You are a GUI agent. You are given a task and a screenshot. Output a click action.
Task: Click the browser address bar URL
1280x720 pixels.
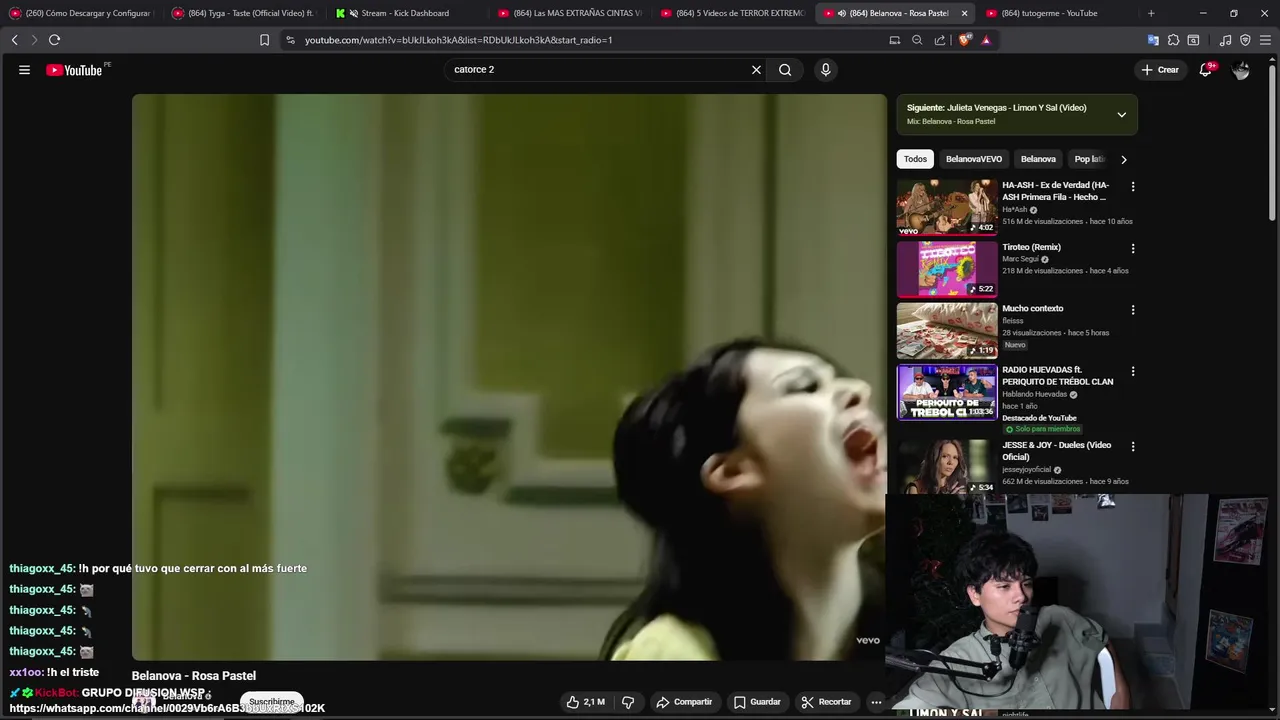pyautogui.click(x=458, y=40)
